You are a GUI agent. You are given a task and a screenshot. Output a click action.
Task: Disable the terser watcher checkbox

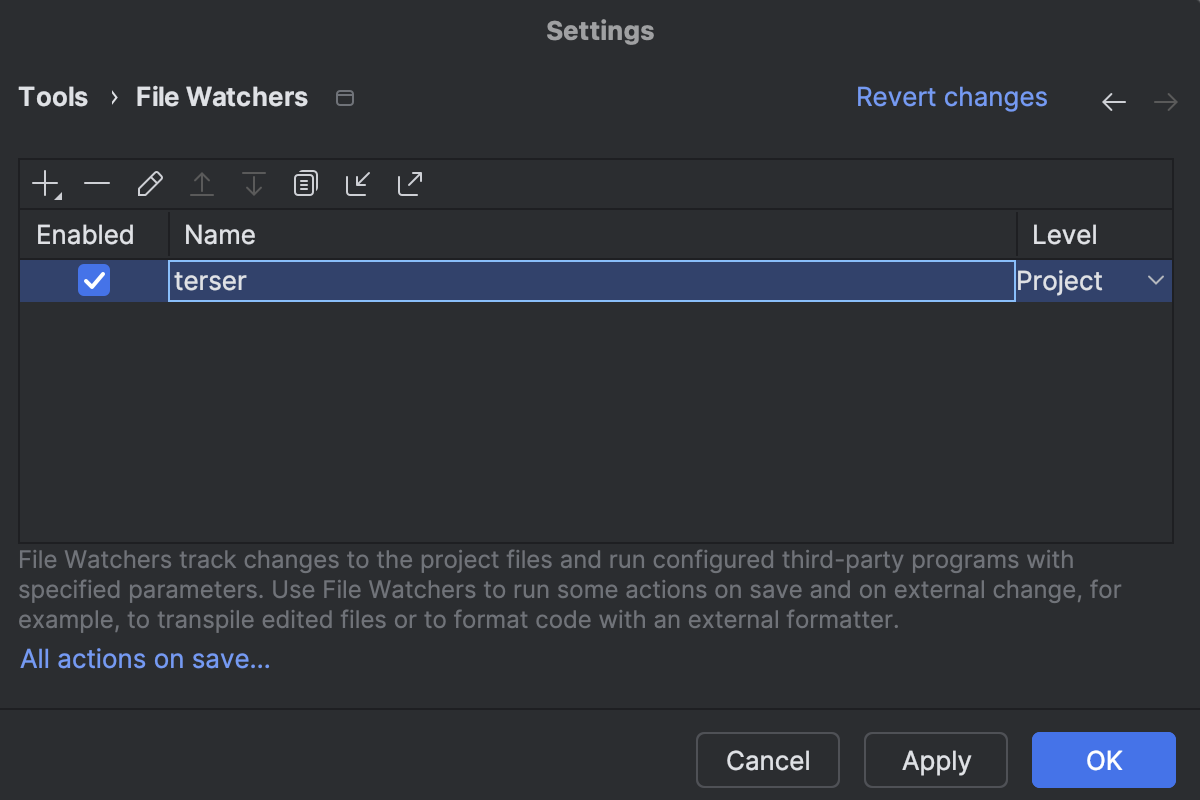(x=93, y=281)
